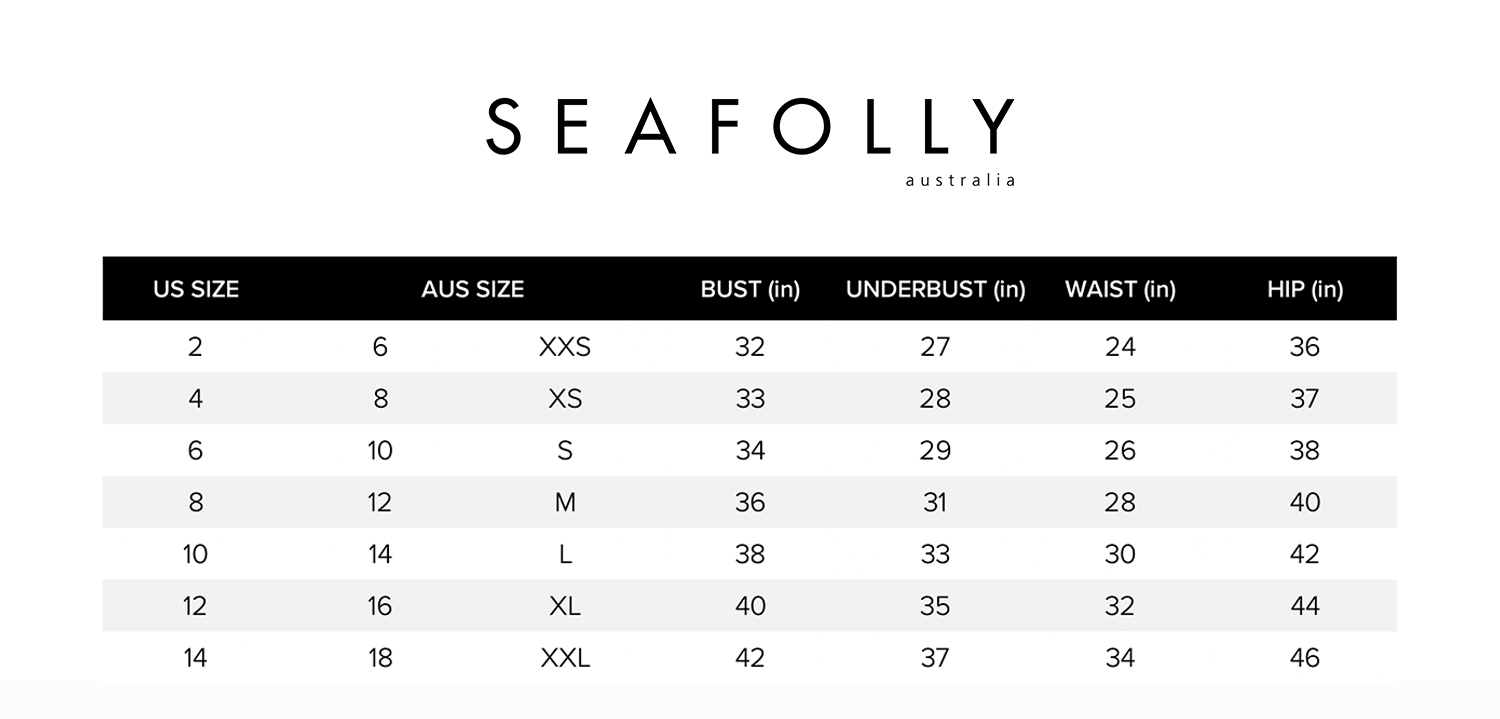Viewport: 1500px width, 719px height.
Task: Click the XXS size label
Action: pyautogui.click(x=565, y=347)
